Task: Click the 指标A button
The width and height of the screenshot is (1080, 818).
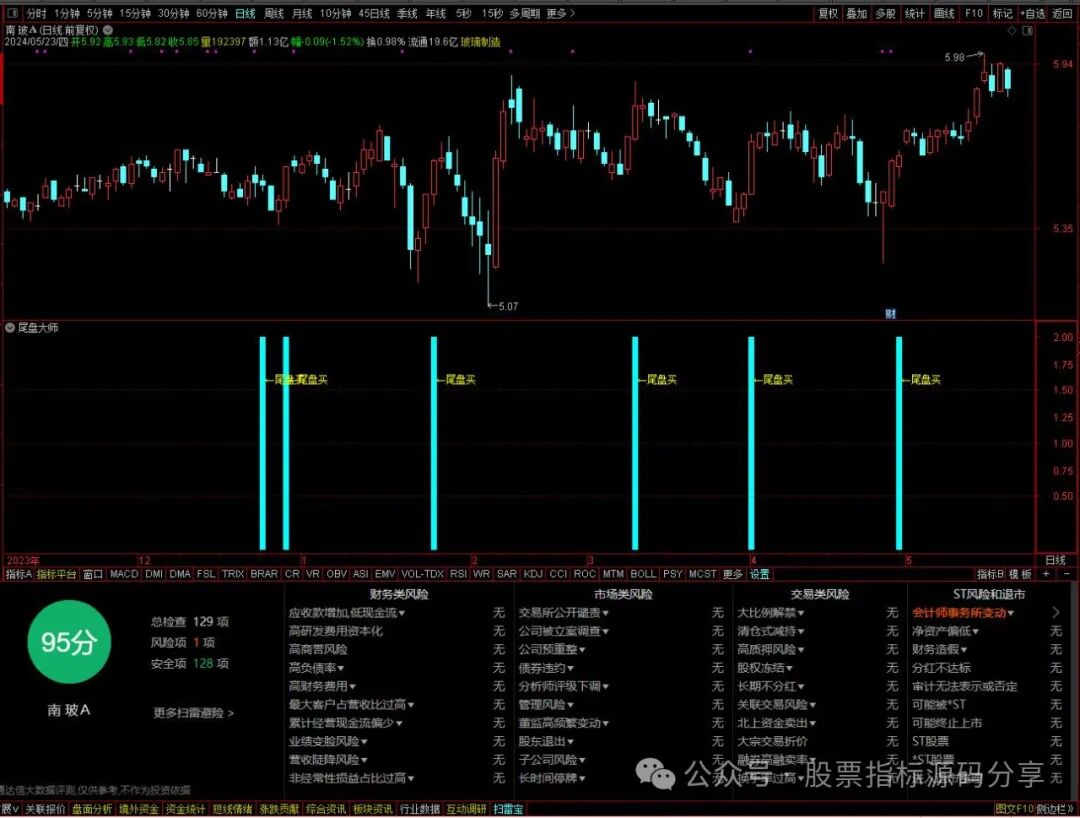Action: coord(19,574)
